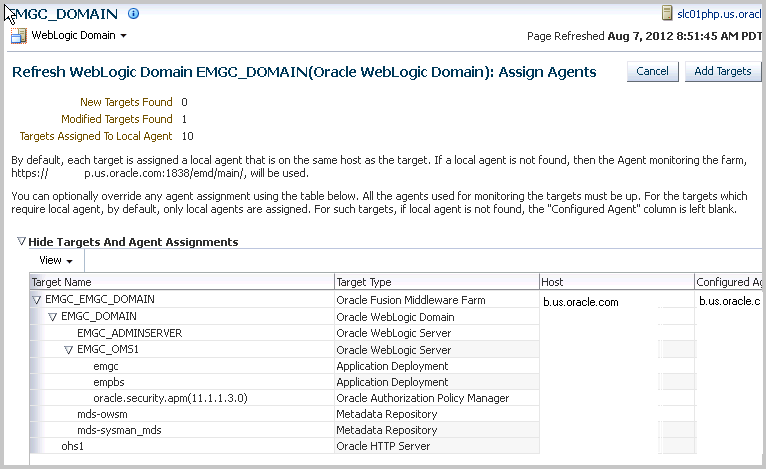The image size is (766, 469).
Task: Collapse the EMGC_OMS1 tree node
Action: (x=68, y=350)
